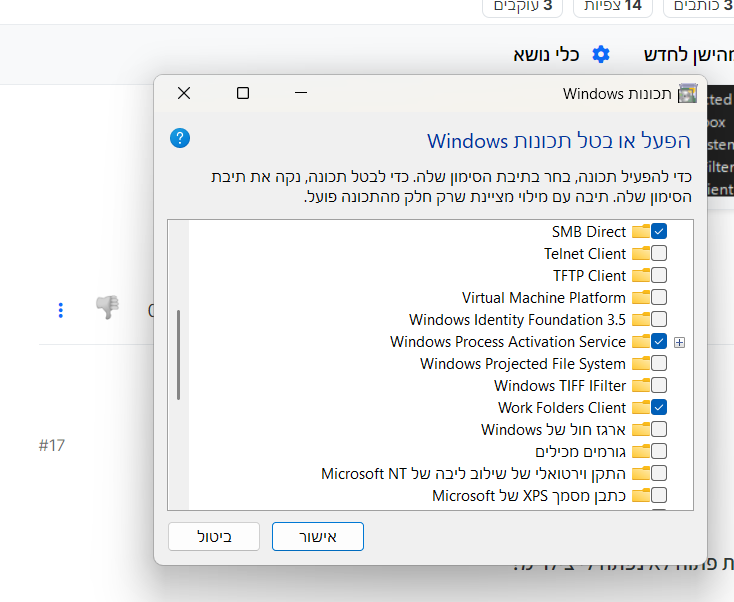Select the Telnet Client label
This screenshot has height=602, width=734.
[x=585, y=254]
